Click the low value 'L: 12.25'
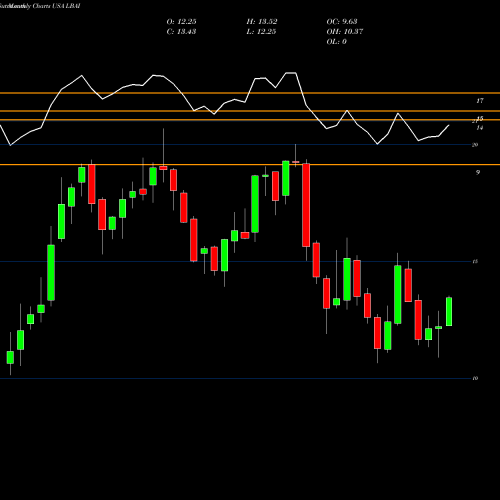 [x=261, y=32]
